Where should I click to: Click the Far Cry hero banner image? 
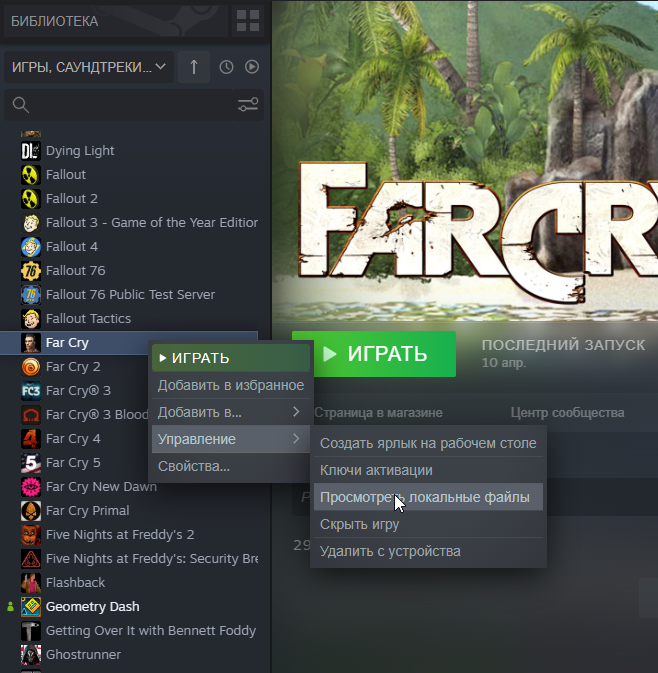tap(465, 161)
